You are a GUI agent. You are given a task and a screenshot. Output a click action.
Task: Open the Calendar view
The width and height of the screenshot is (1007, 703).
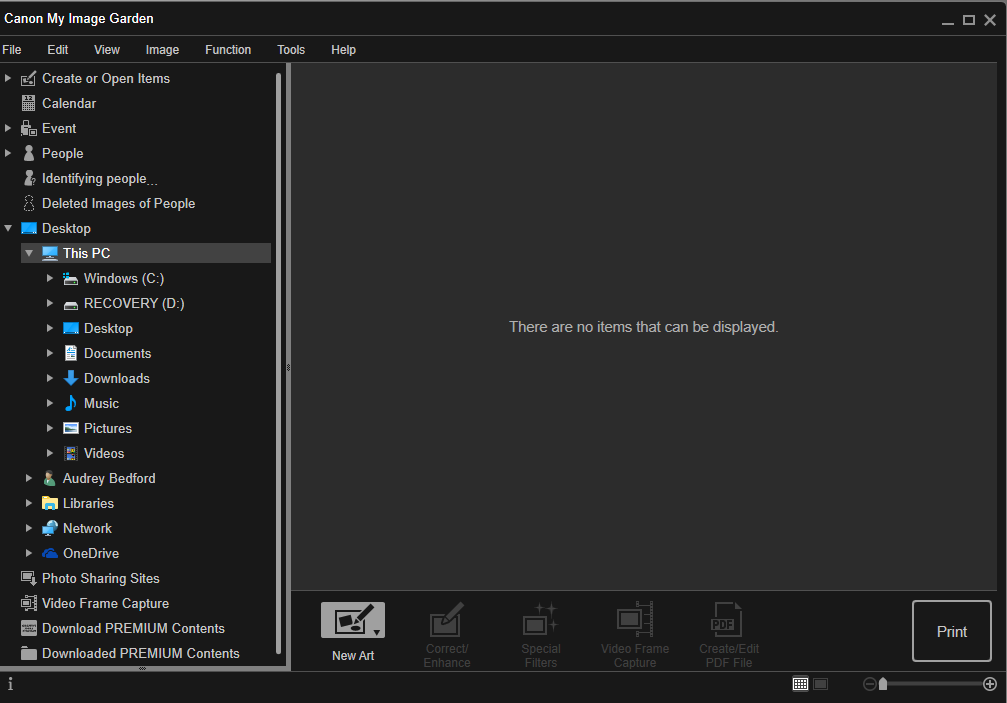tap(68, 103)
